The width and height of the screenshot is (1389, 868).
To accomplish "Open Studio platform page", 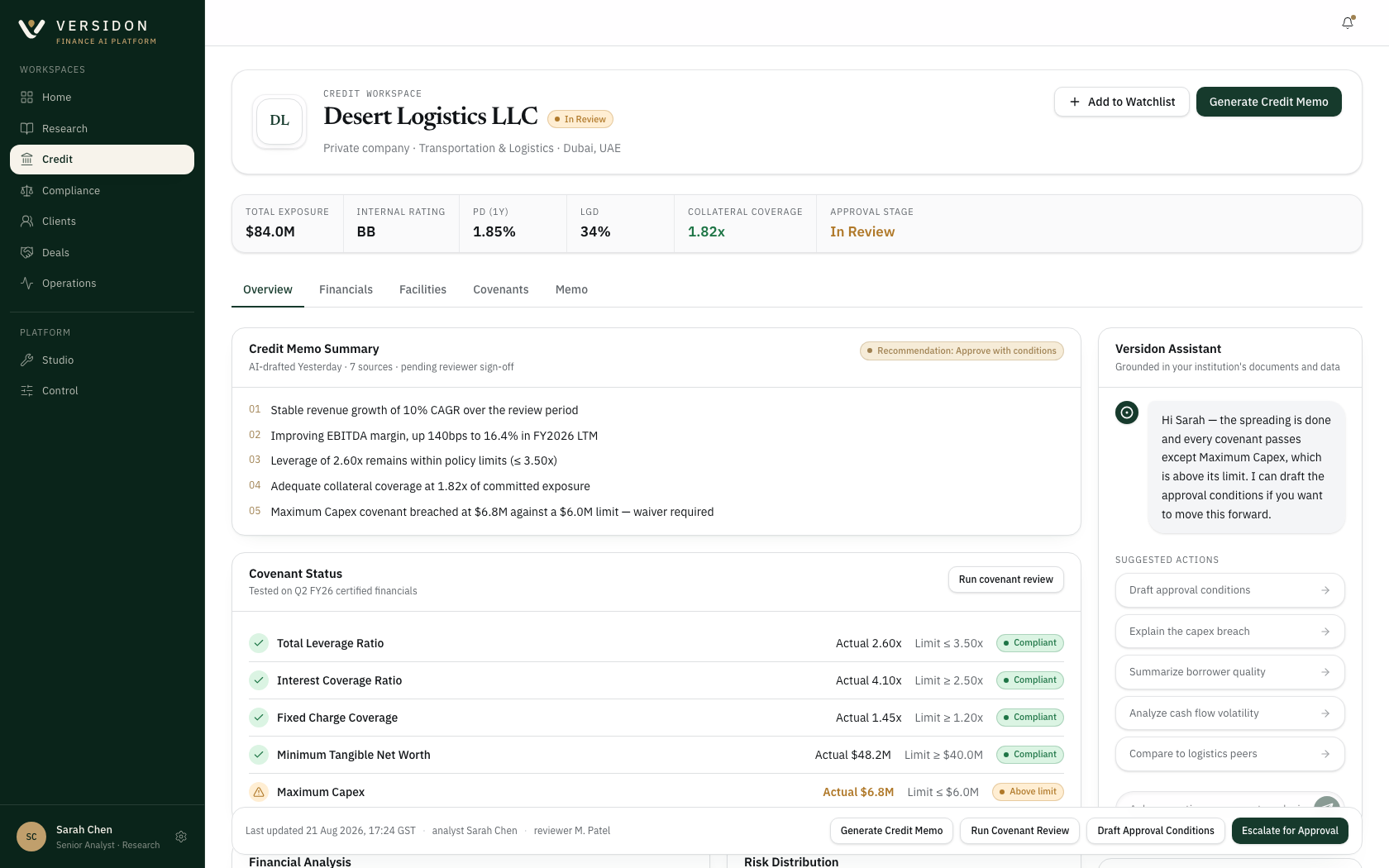I will 102,360.
